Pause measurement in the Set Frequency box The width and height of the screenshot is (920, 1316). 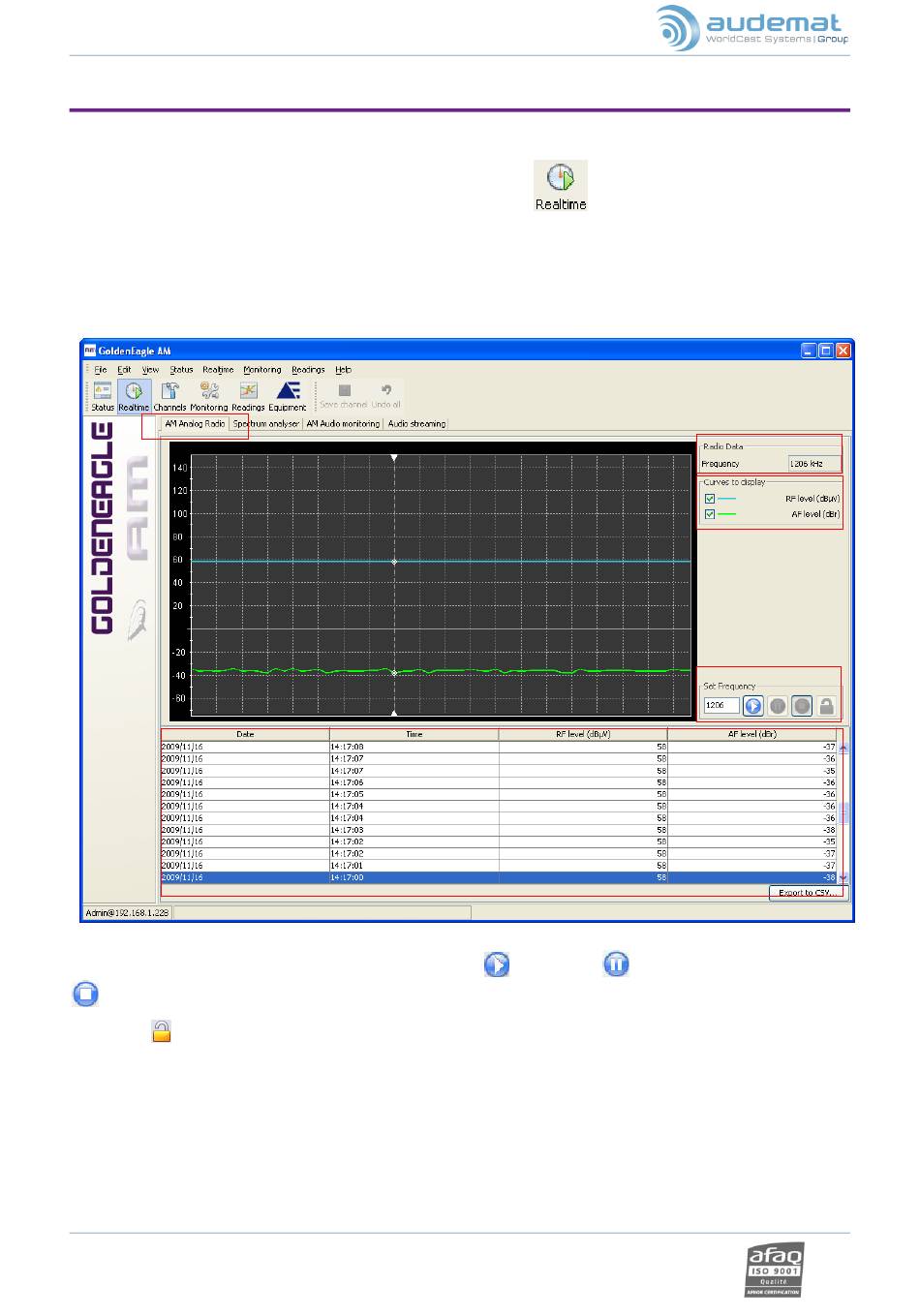(x=778, y=706)
